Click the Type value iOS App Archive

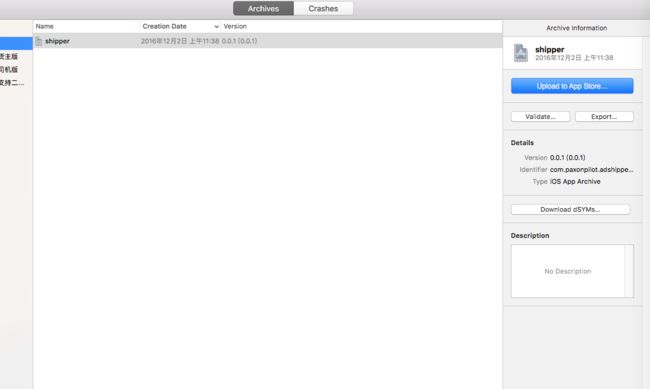pos(575,182)
